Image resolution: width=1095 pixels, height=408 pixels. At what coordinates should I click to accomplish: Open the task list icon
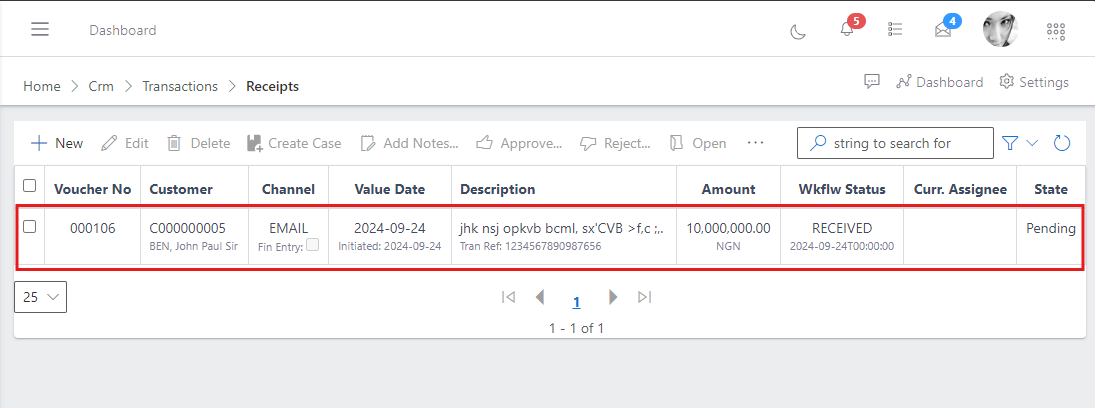(896, 30)
